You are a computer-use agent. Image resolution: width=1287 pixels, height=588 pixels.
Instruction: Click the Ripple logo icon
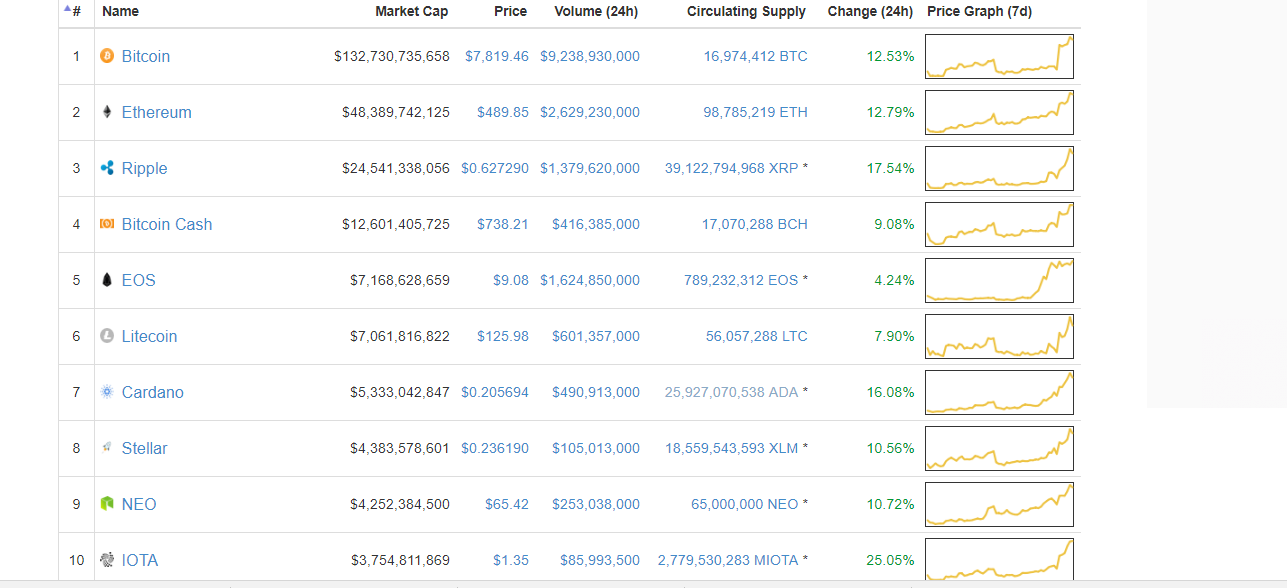coord(107,168)
